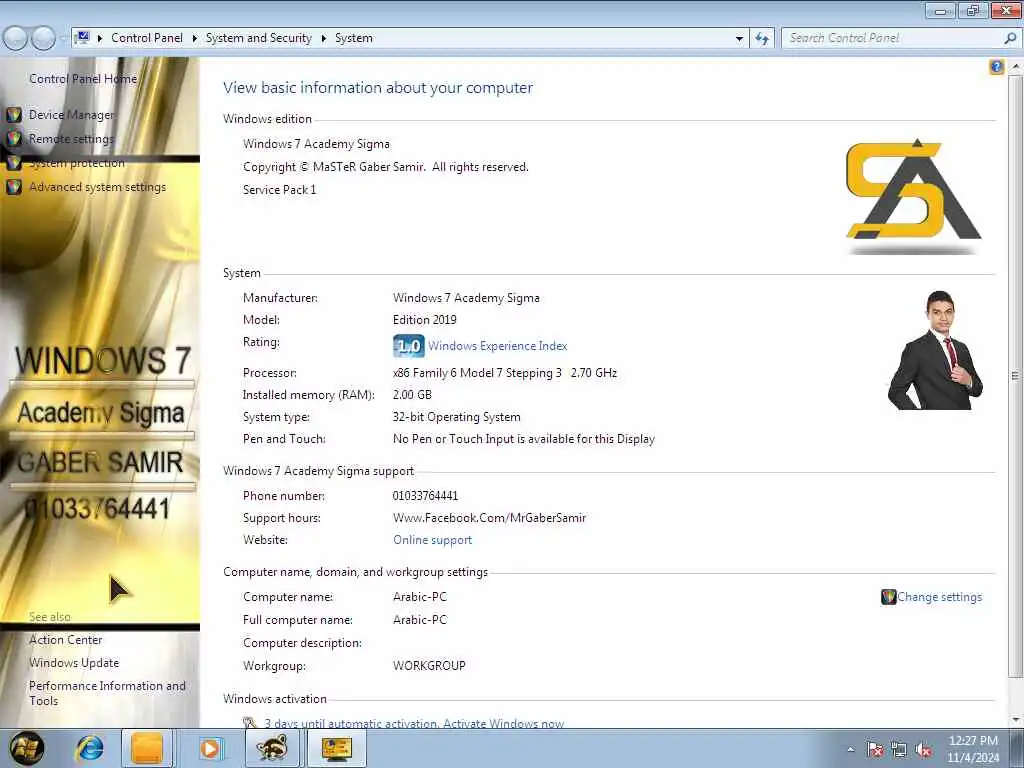The image size is (1024, 768).
Task: Expand the arrow before Control Panel breadcrumb
Action: [x=99, y=39]
